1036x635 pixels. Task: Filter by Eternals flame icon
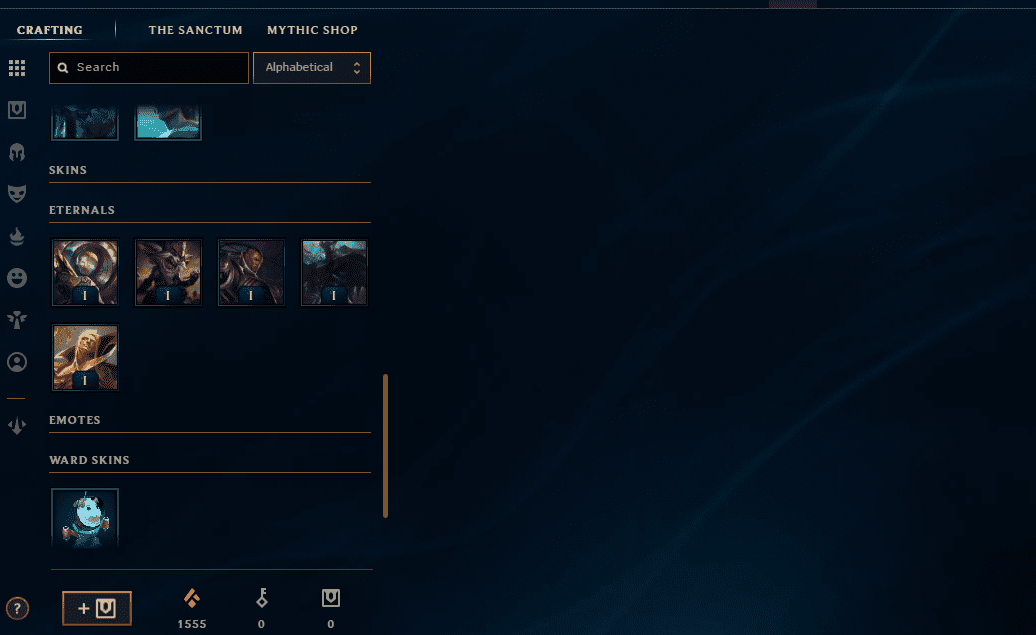[17, 236]
